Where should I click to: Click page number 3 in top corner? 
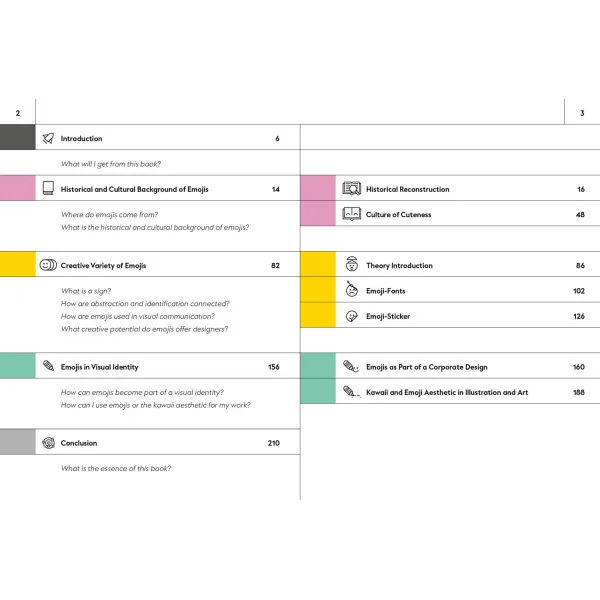tap(582, 113)
